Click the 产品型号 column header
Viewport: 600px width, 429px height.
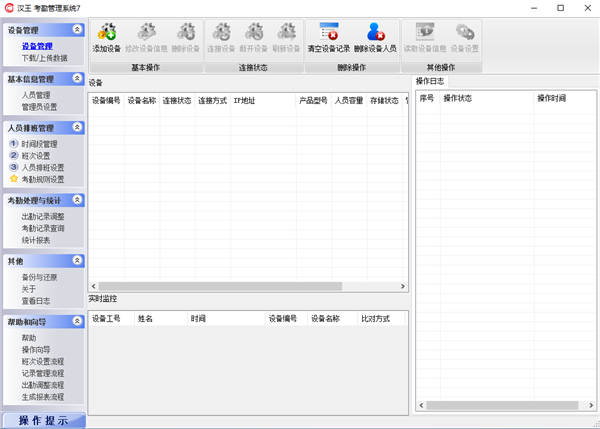point(313,101)
